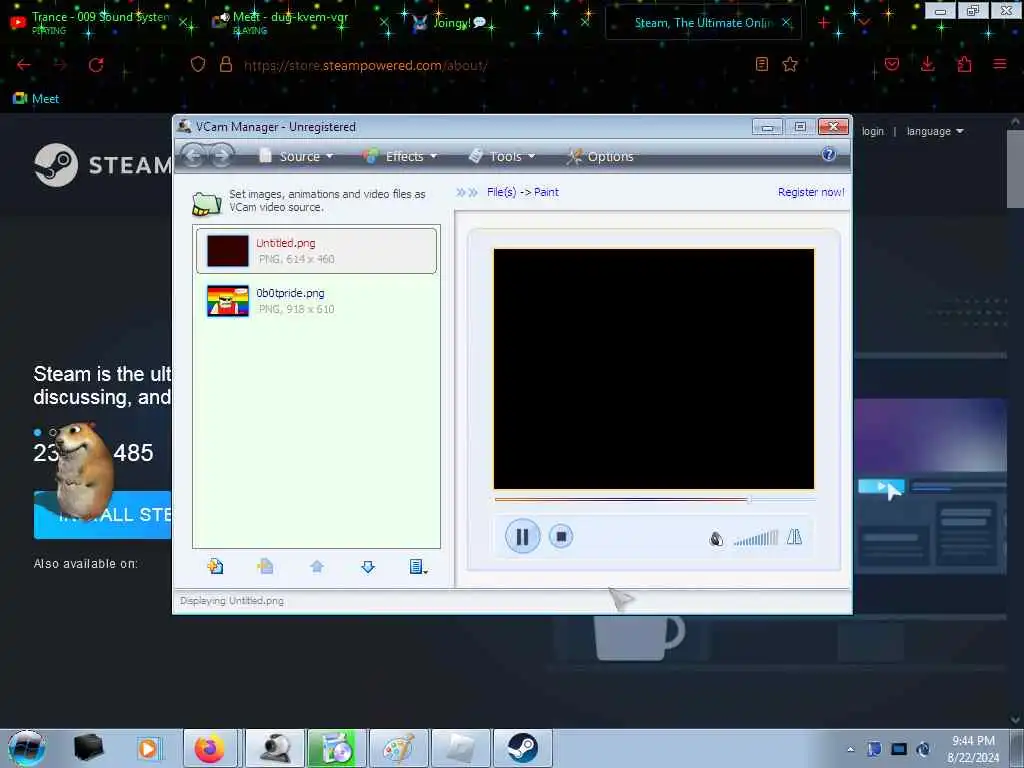Screen dimensions: 1024x768
Task: Click the Steam logo on the page
Action: (x=102, y=165)
